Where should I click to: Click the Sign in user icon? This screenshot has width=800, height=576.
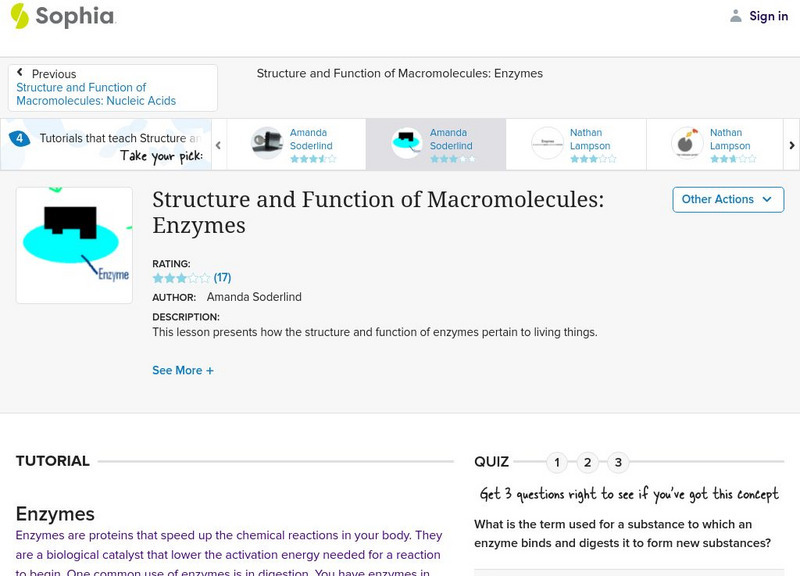click(x=736, y=16)
